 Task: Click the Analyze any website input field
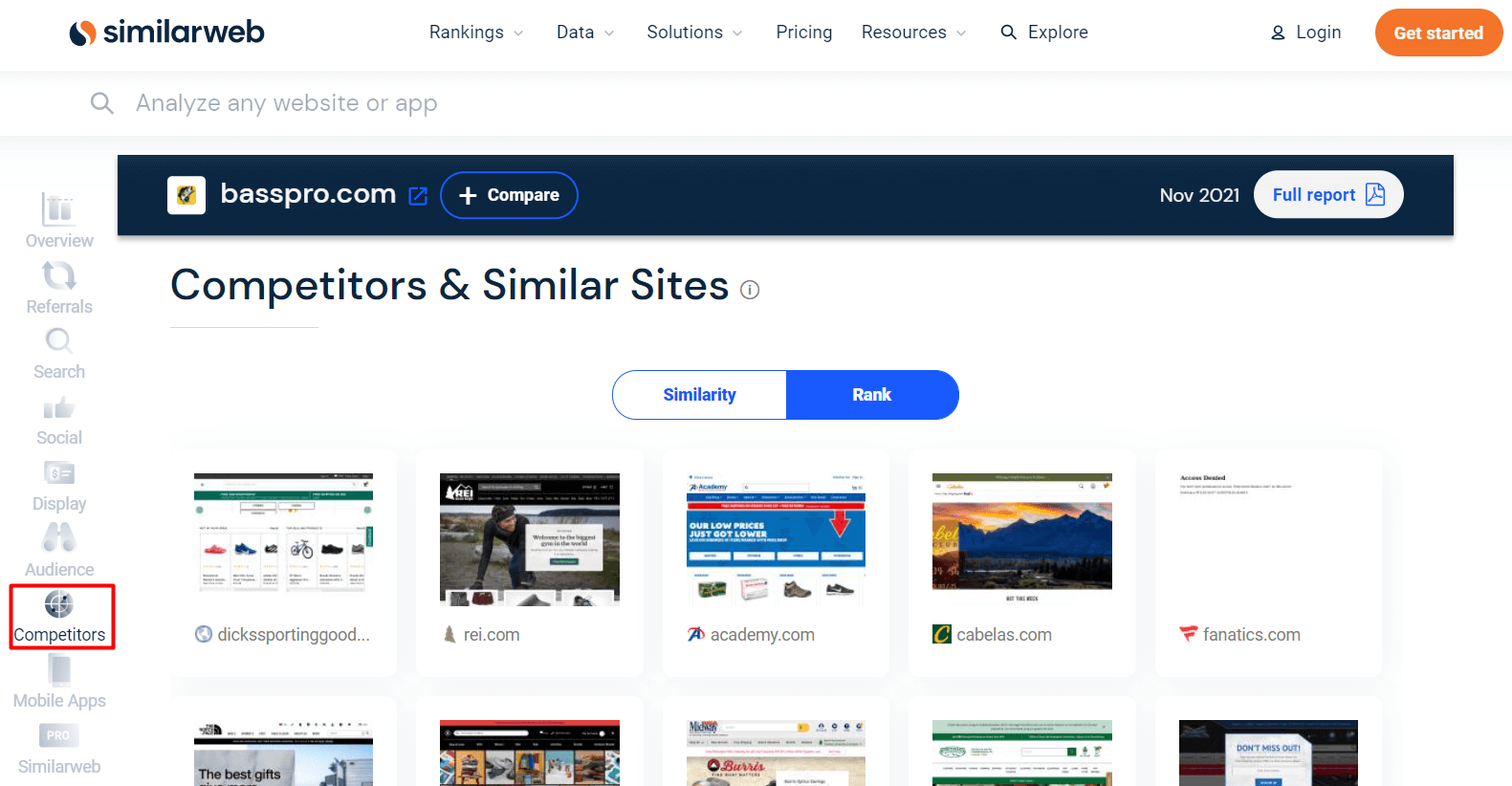287,103
